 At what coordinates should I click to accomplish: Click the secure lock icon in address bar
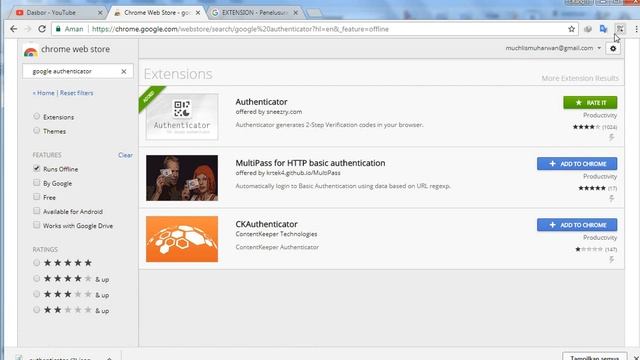[58, 29]
